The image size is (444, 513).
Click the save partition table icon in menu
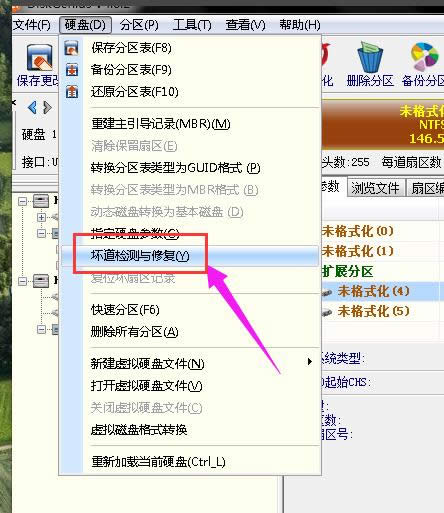click(72, 48)
